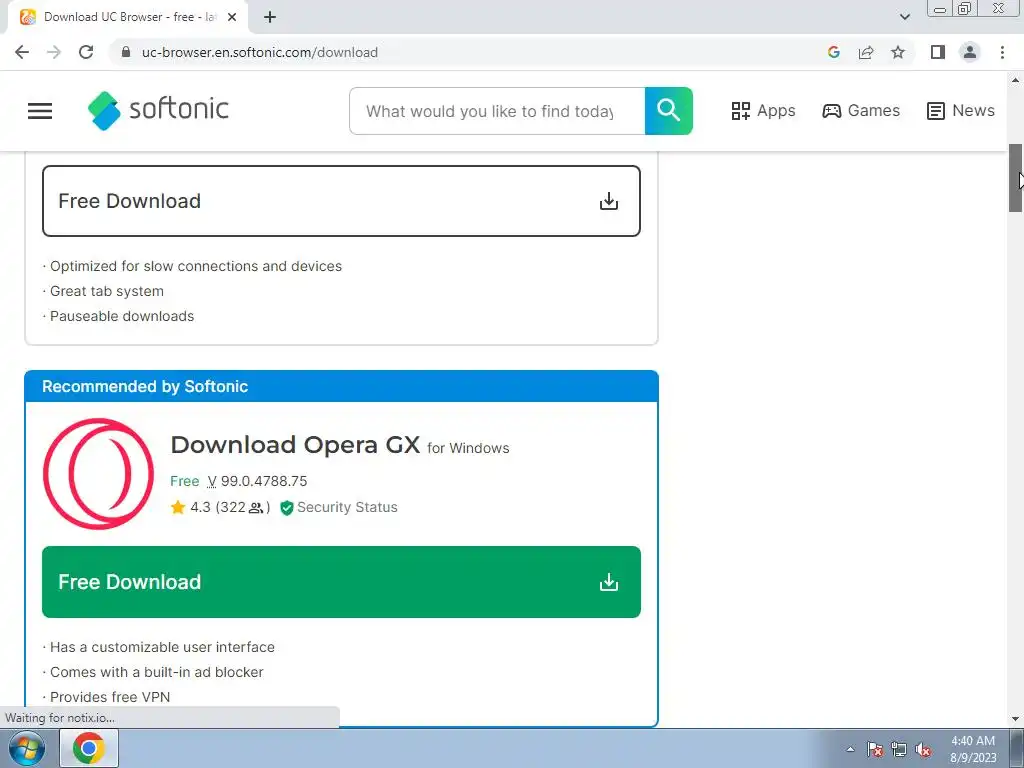Image resolution: width=1024 pixels, height=768 pixels.
Task: Click 'Has a customizable user interface' text
Action: (163, 647)
